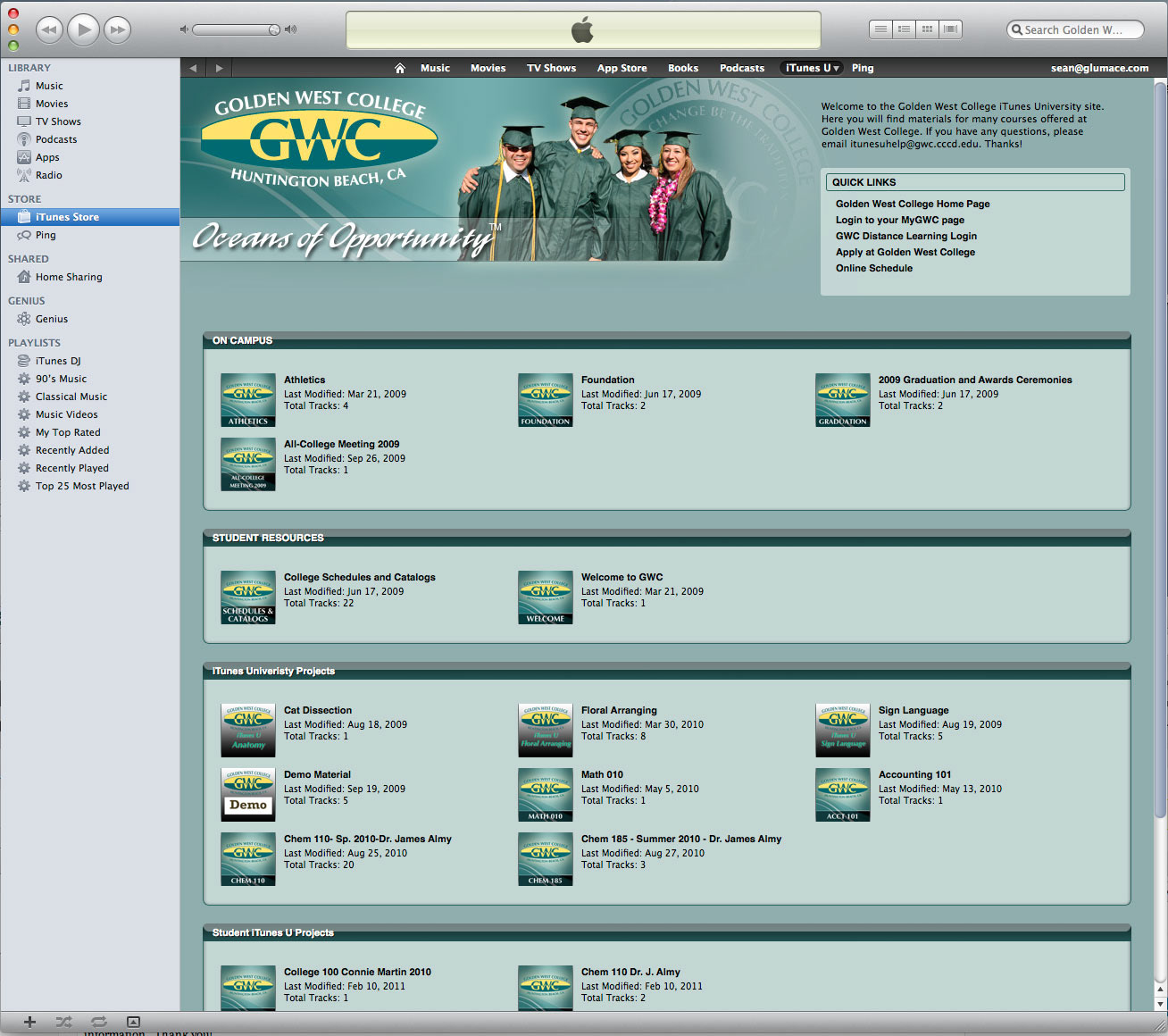Open Welcome to GWC collection
The height and width of the screenshot is (1036, 1168).
click(x=622, y=577)
